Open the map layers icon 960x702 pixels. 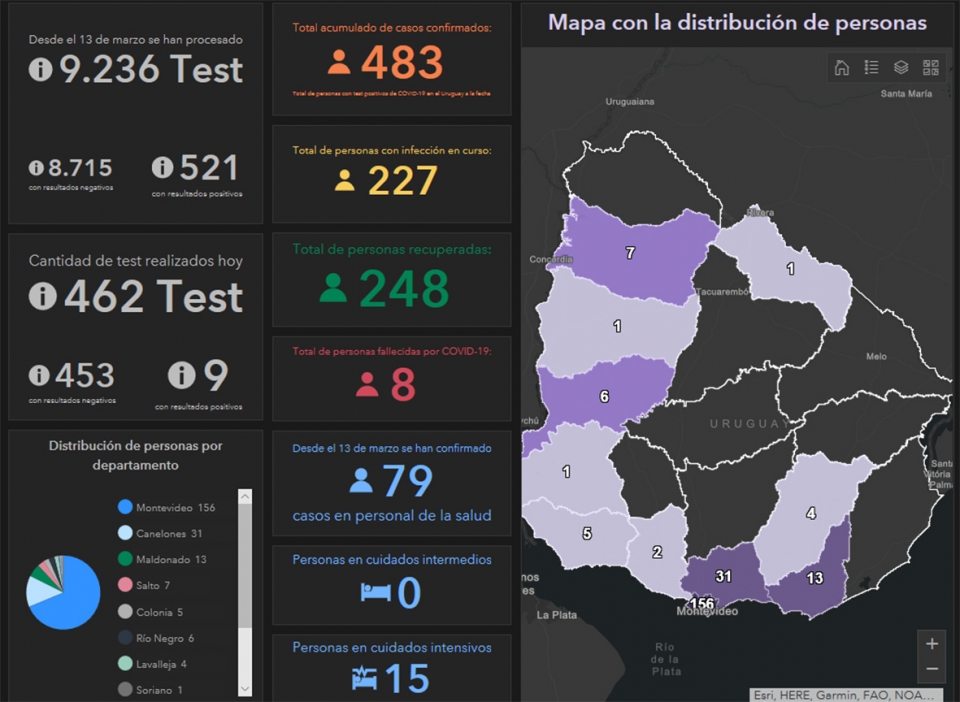(x=901, y=67)
